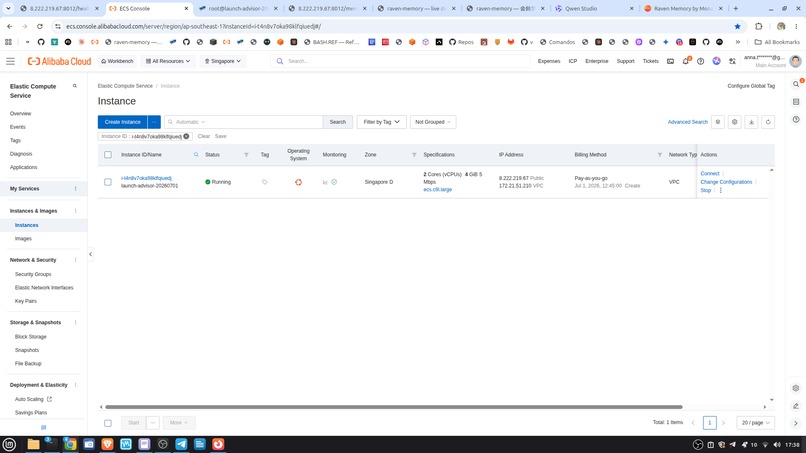Click the Stop action link
The width and height of the screenshot is (806, 453).
point(705,190)
